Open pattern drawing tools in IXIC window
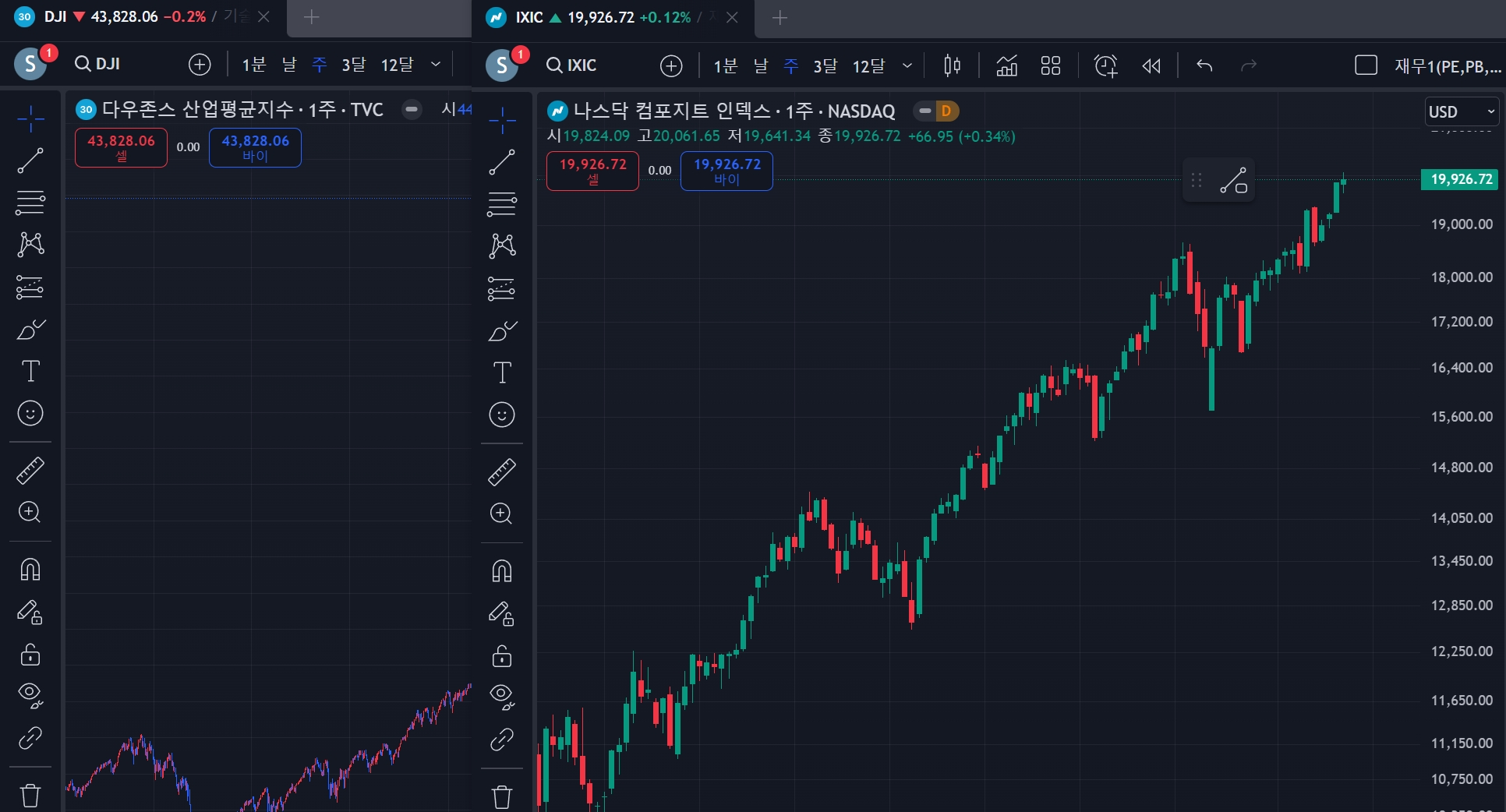 coord(502,246)
